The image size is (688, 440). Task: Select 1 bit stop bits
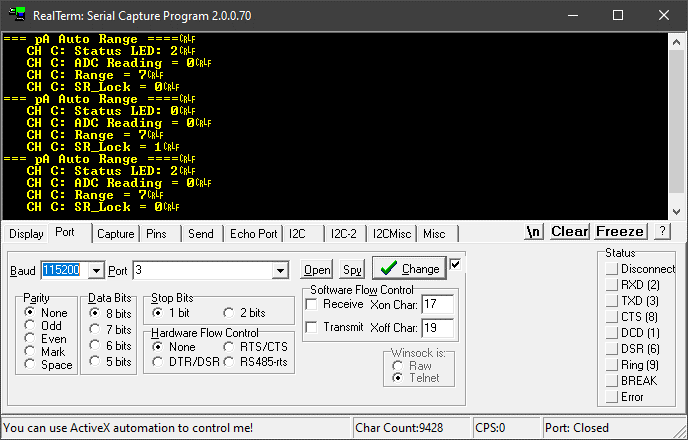pos(157,313)
